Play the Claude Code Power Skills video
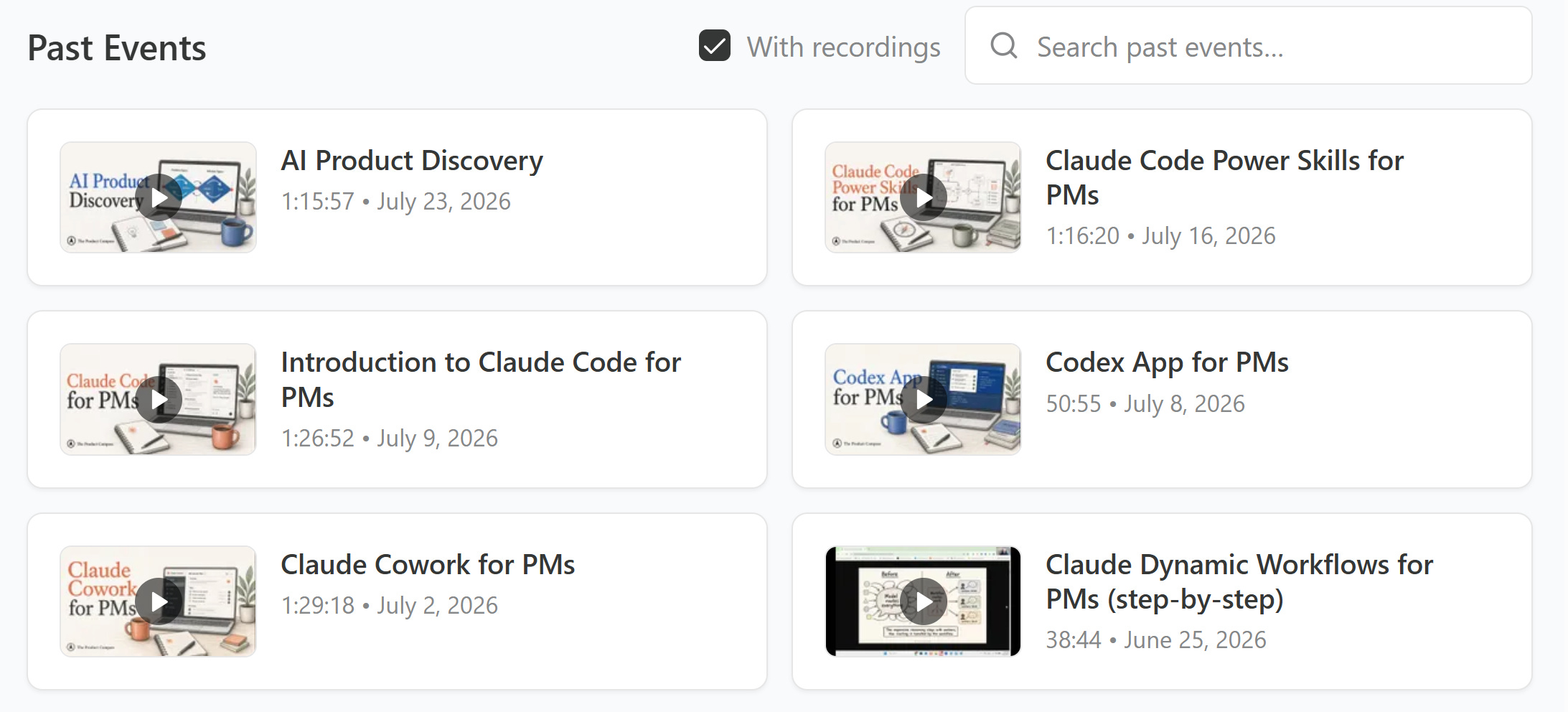This screenshot has height=712, width=1568. (923, 197)
